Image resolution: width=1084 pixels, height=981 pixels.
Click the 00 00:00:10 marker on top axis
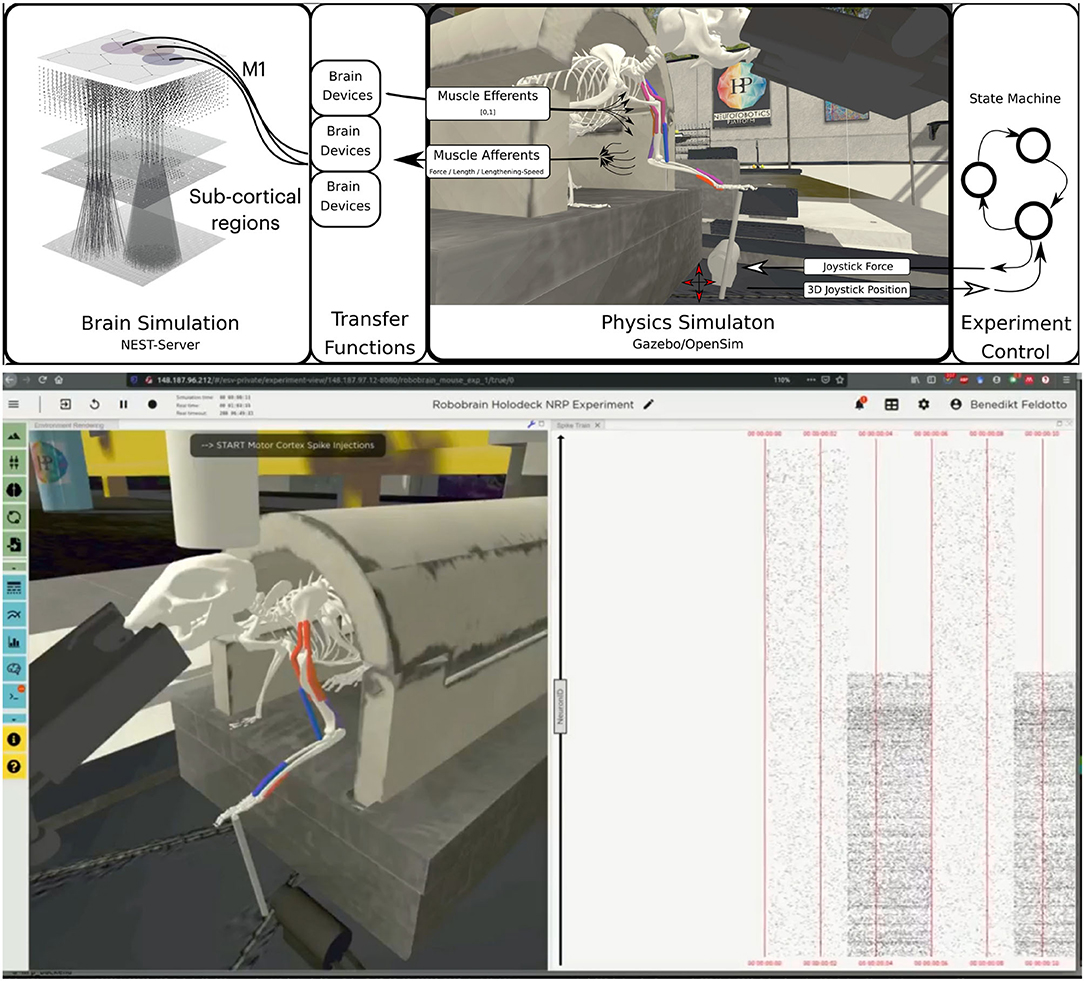[x=1041, y=433]
